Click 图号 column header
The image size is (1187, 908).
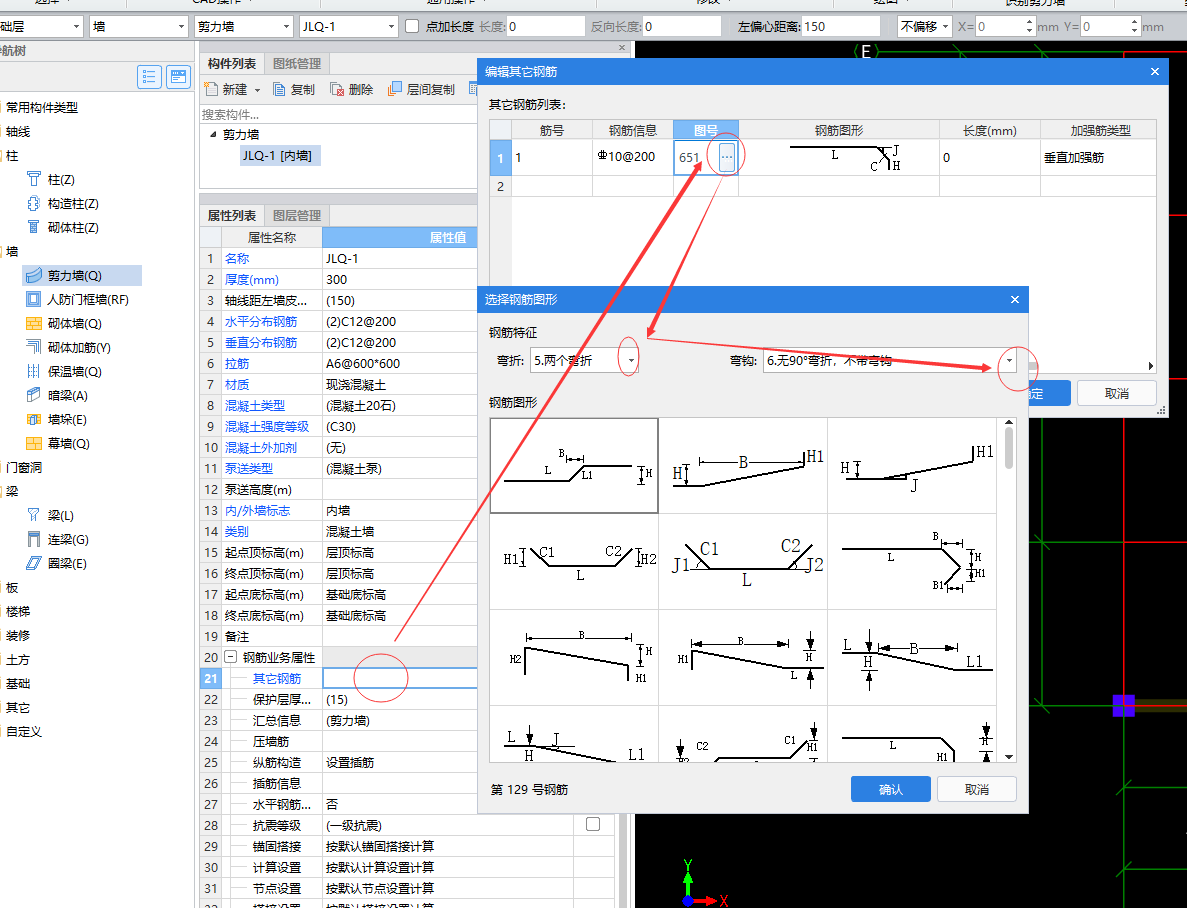[x=706, y=130]
